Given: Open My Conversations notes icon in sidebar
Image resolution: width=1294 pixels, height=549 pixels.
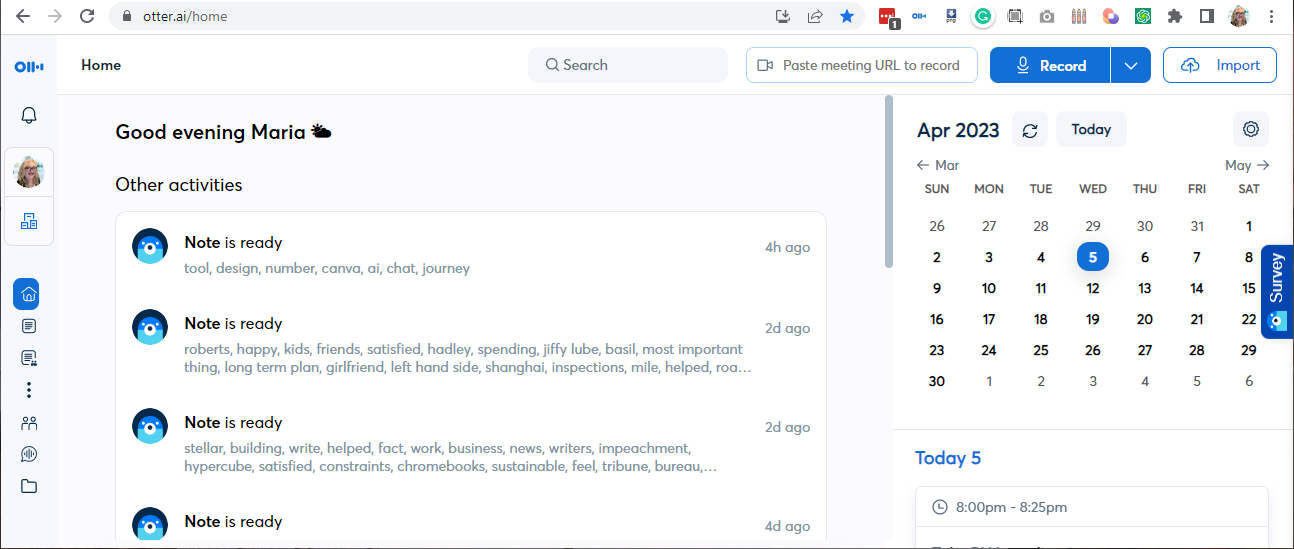Looking at the screenshot, I should coord(28,326).
